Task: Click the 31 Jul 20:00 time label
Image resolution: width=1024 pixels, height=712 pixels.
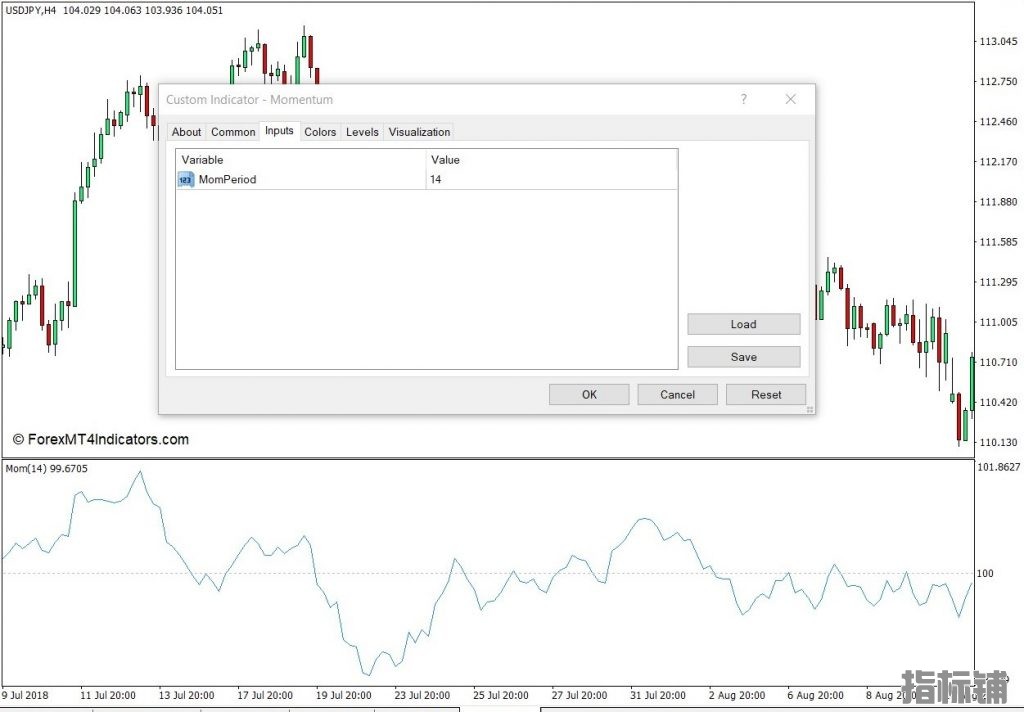Action: [x=658, y=695]
